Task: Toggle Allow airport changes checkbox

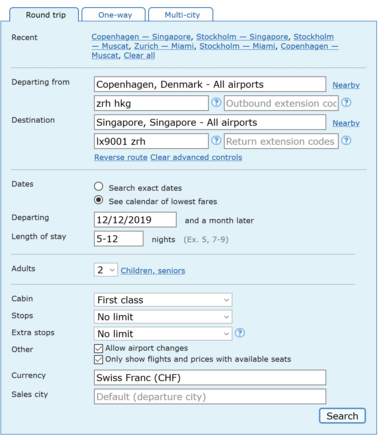Action: tap(98, 348)
